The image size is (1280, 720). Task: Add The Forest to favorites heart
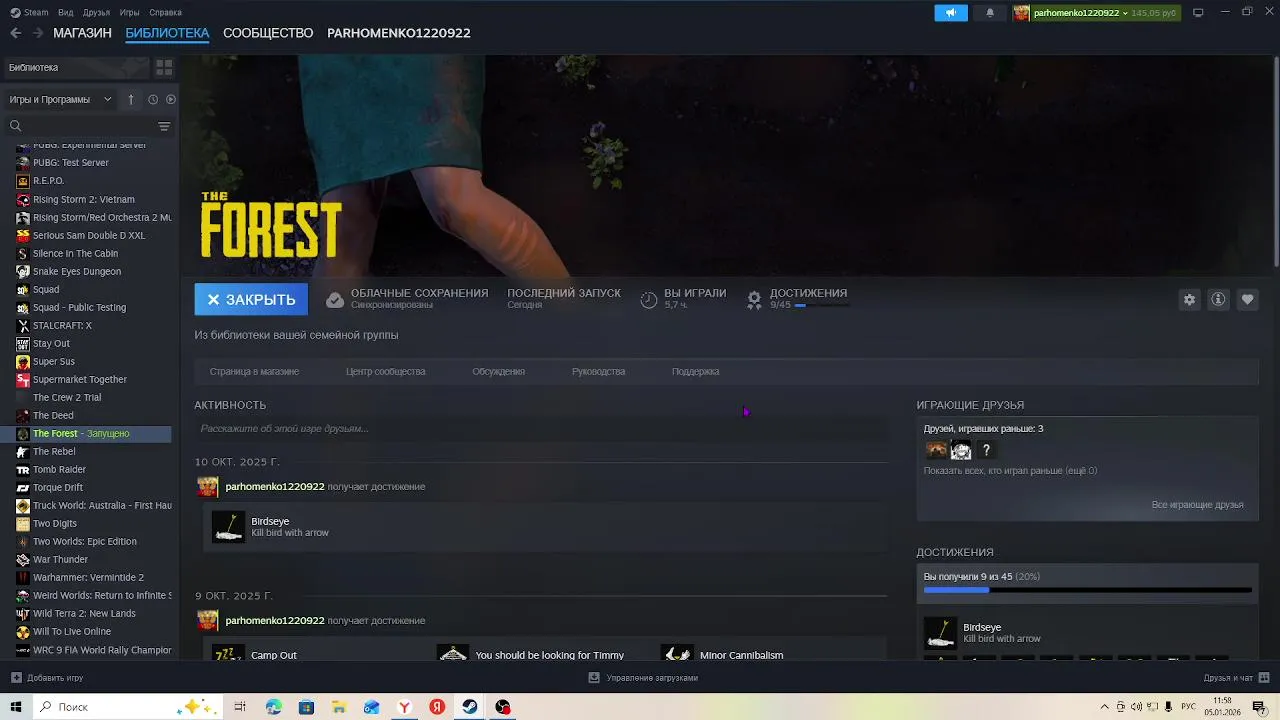coord(1247,299)
